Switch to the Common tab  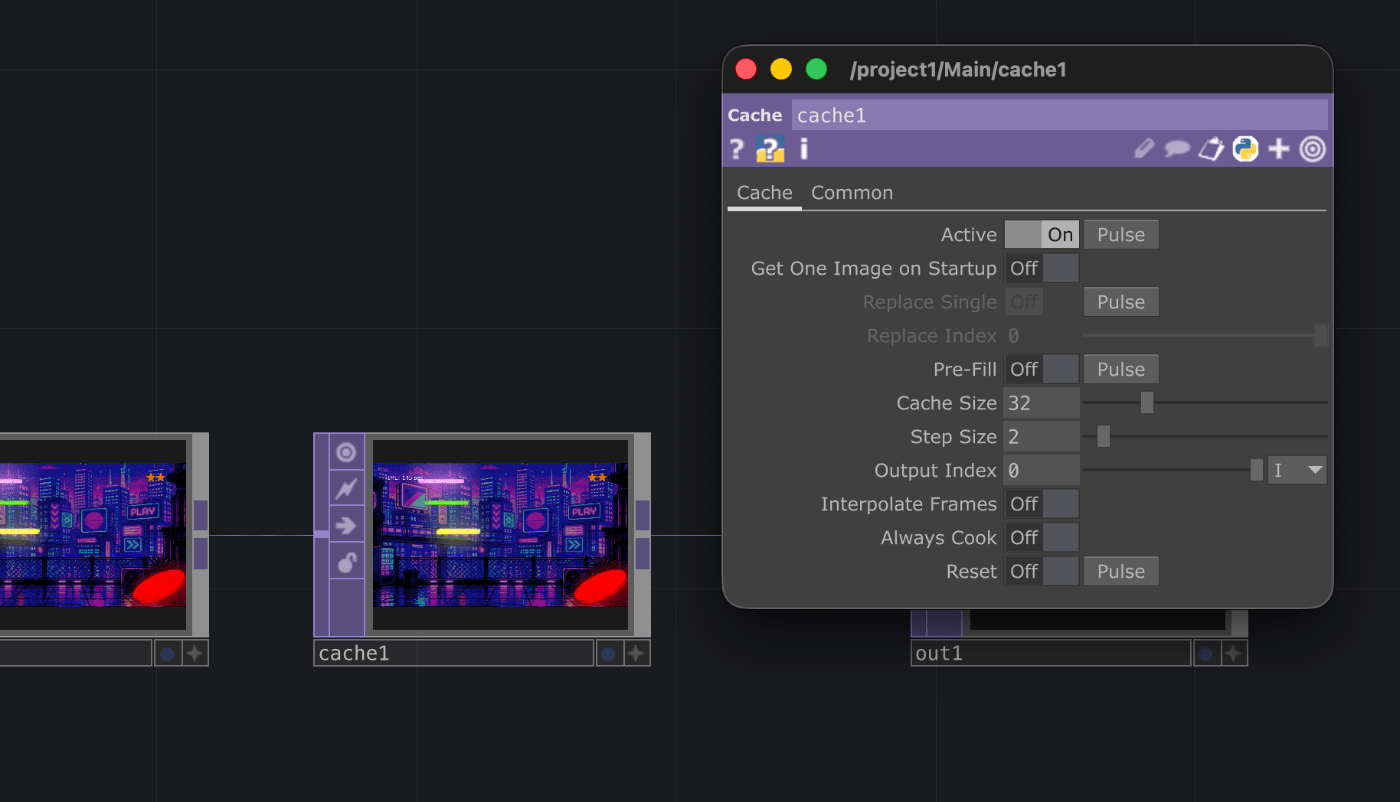[852, 193]
